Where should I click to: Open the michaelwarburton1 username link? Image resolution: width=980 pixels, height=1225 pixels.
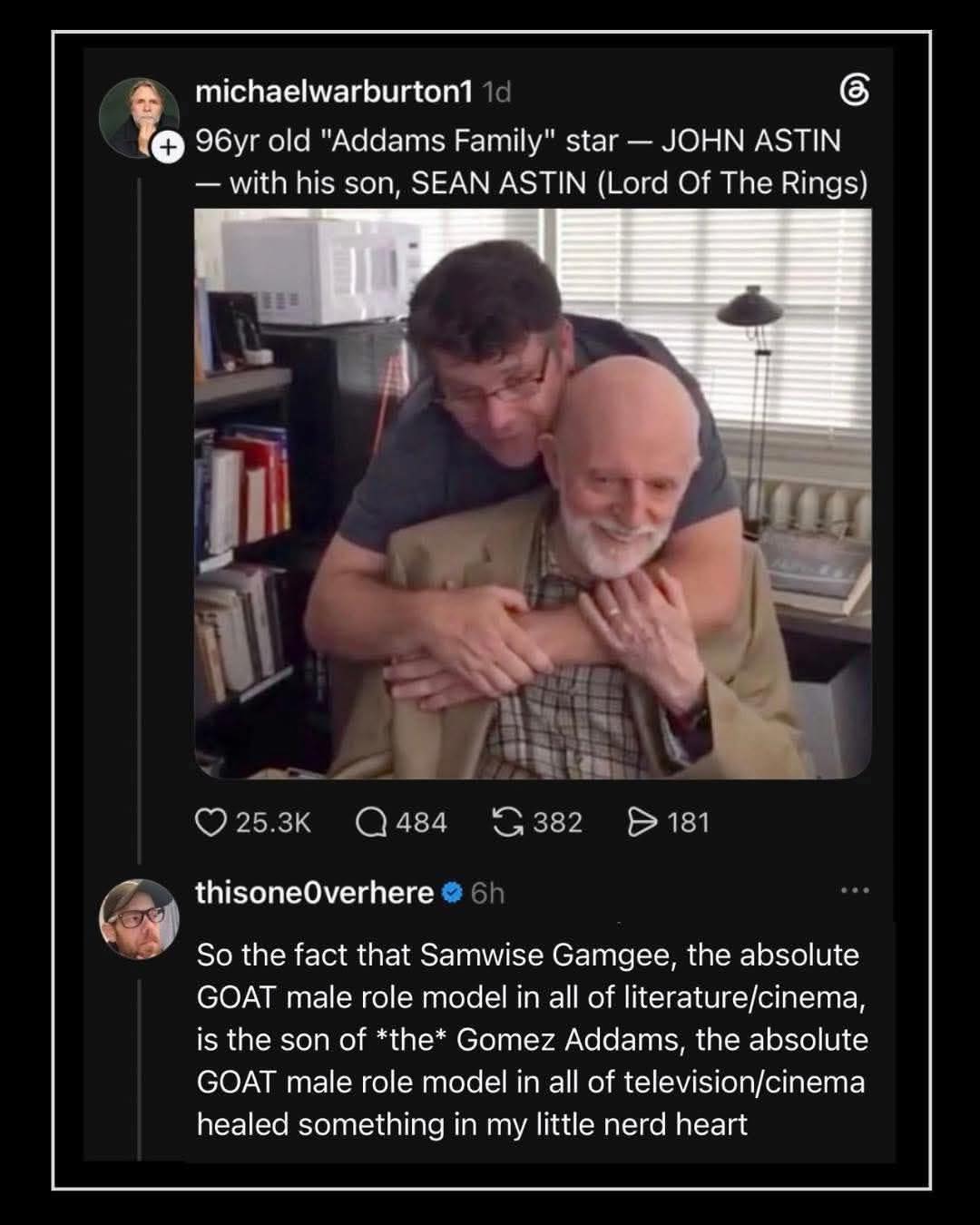(335, 91)
